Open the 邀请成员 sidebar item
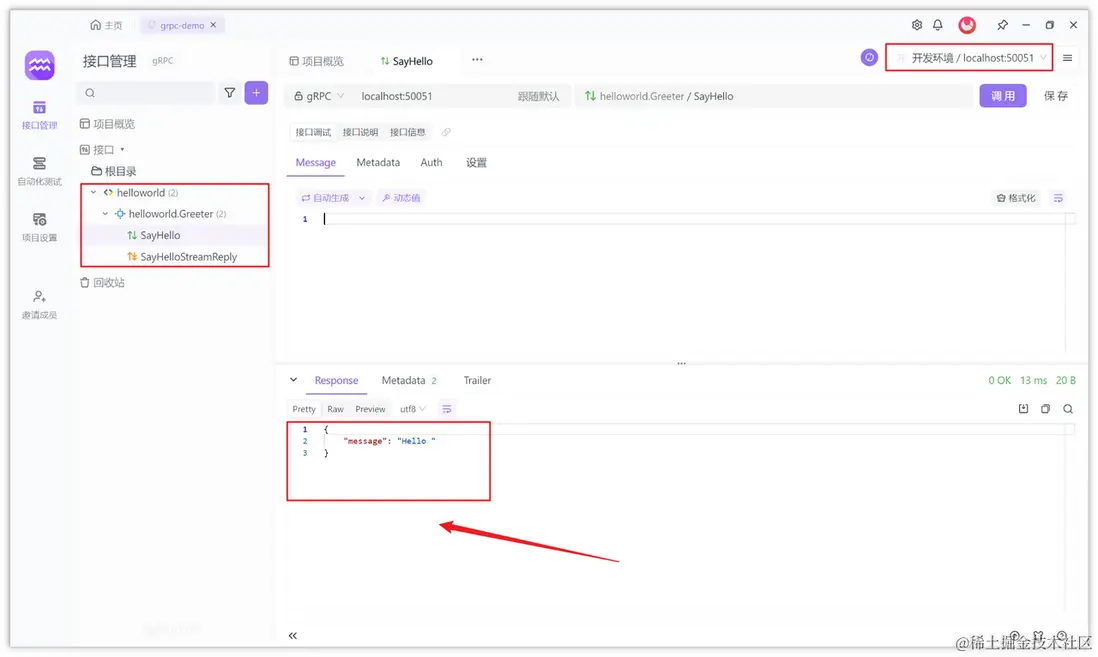The height and width of the screenshot is (657, 1098). [39, 305]
